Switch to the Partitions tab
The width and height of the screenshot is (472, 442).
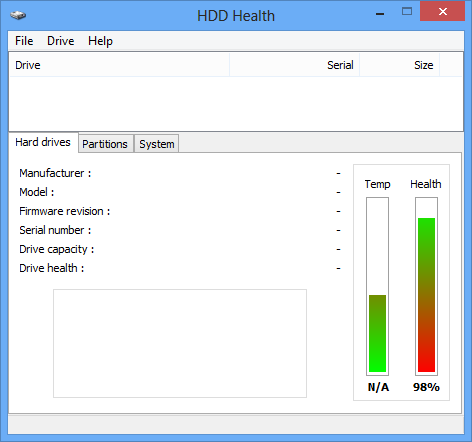tap(105, 144)
